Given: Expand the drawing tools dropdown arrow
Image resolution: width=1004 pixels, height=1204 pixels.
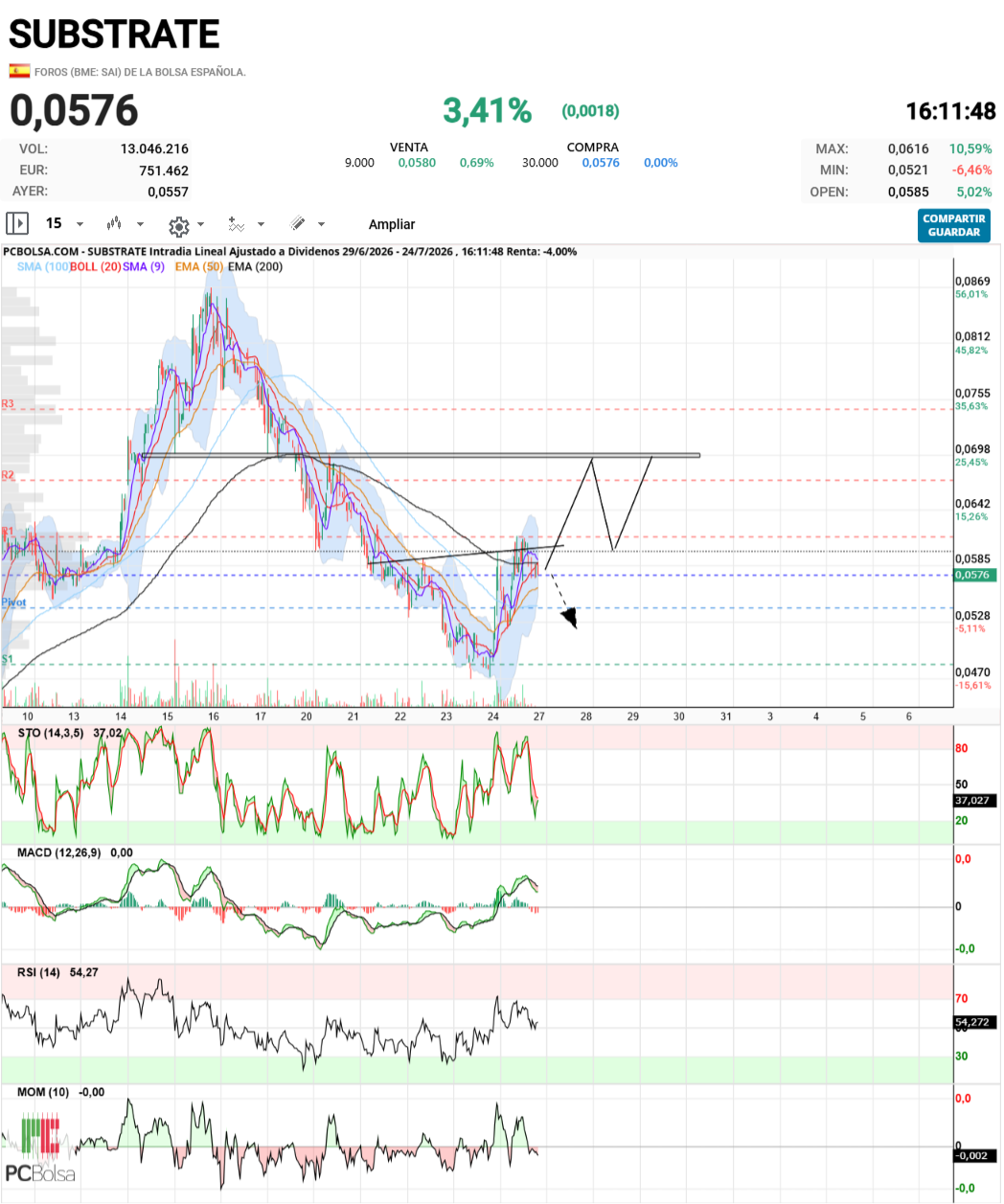Looking at the screenshot, I should (321, 224).
